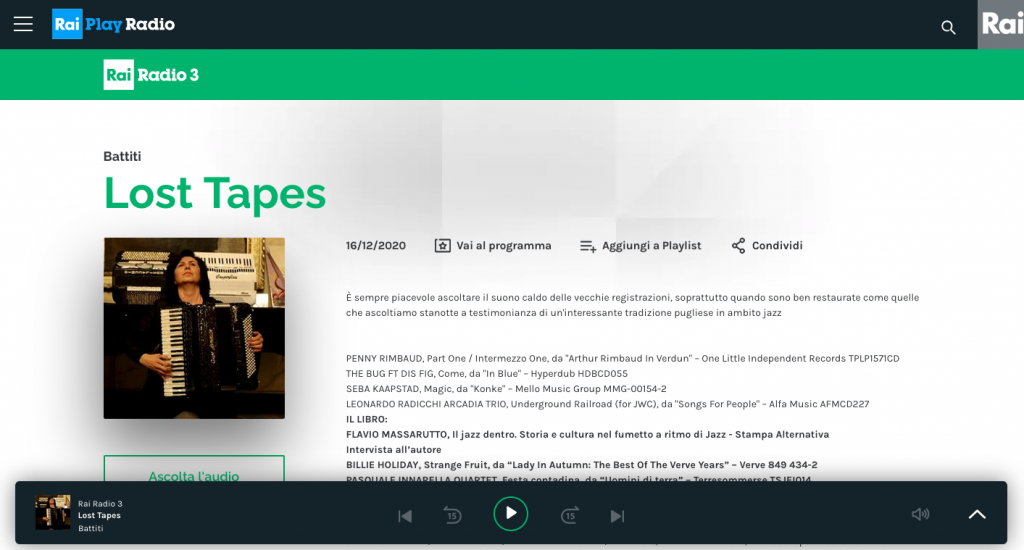The width and height of the screenshot is (1024, 550).
Task: Select the THE BUG FT DIS FIG track line
Action: [x=487, y=374]
